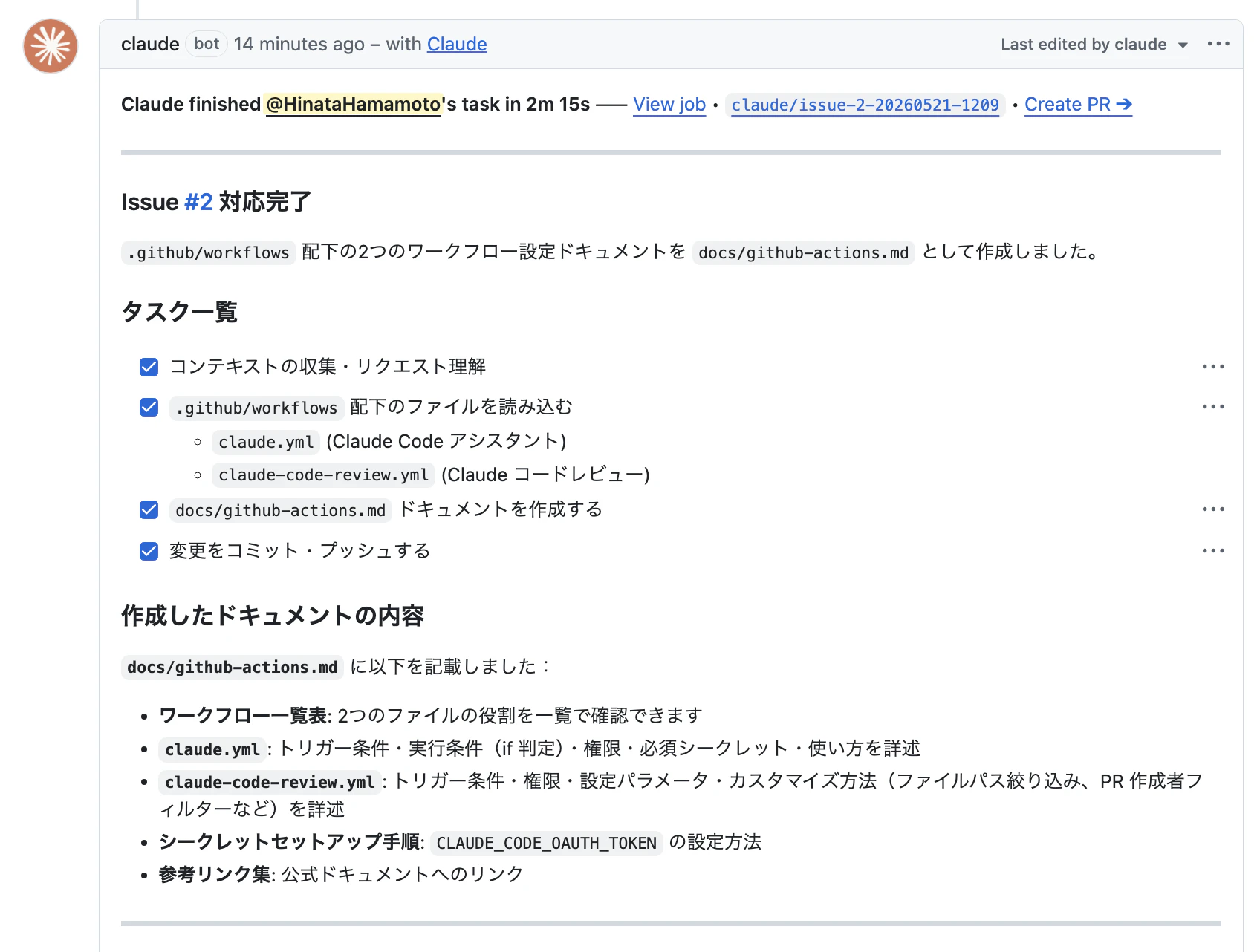
Task: Toggle the コンテキストの収集・リクエスト理解 checkbox
Action: [149, 367]
